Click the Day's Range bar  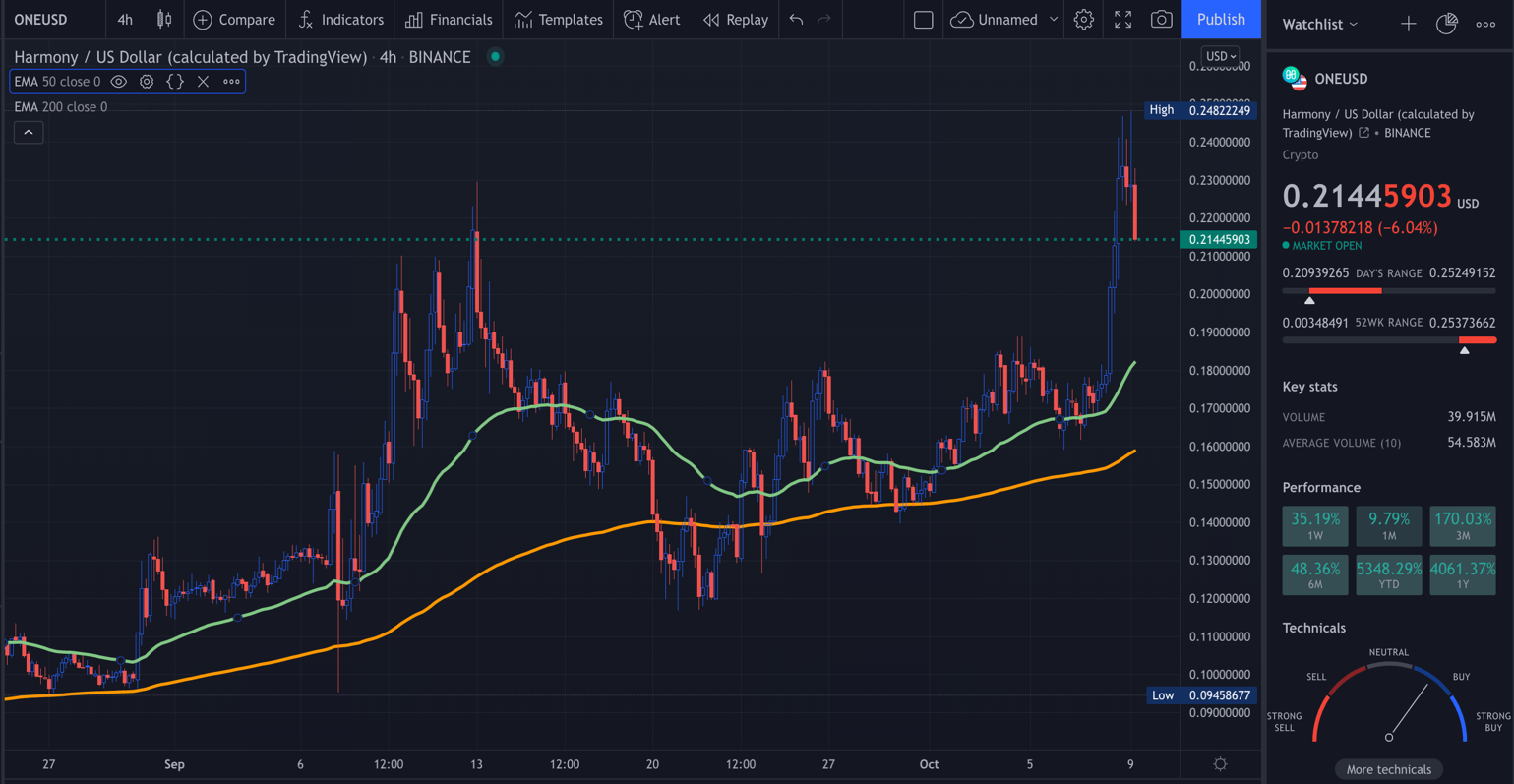1389,291
